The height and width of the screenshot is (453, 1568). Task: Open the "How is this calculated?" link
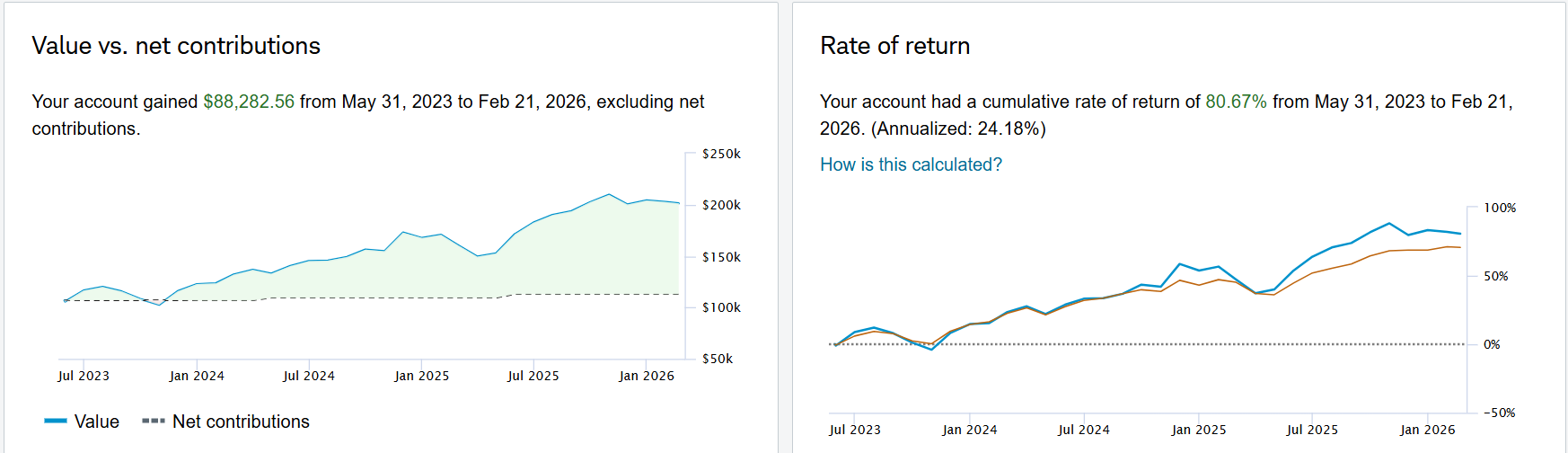coord(911,164)
